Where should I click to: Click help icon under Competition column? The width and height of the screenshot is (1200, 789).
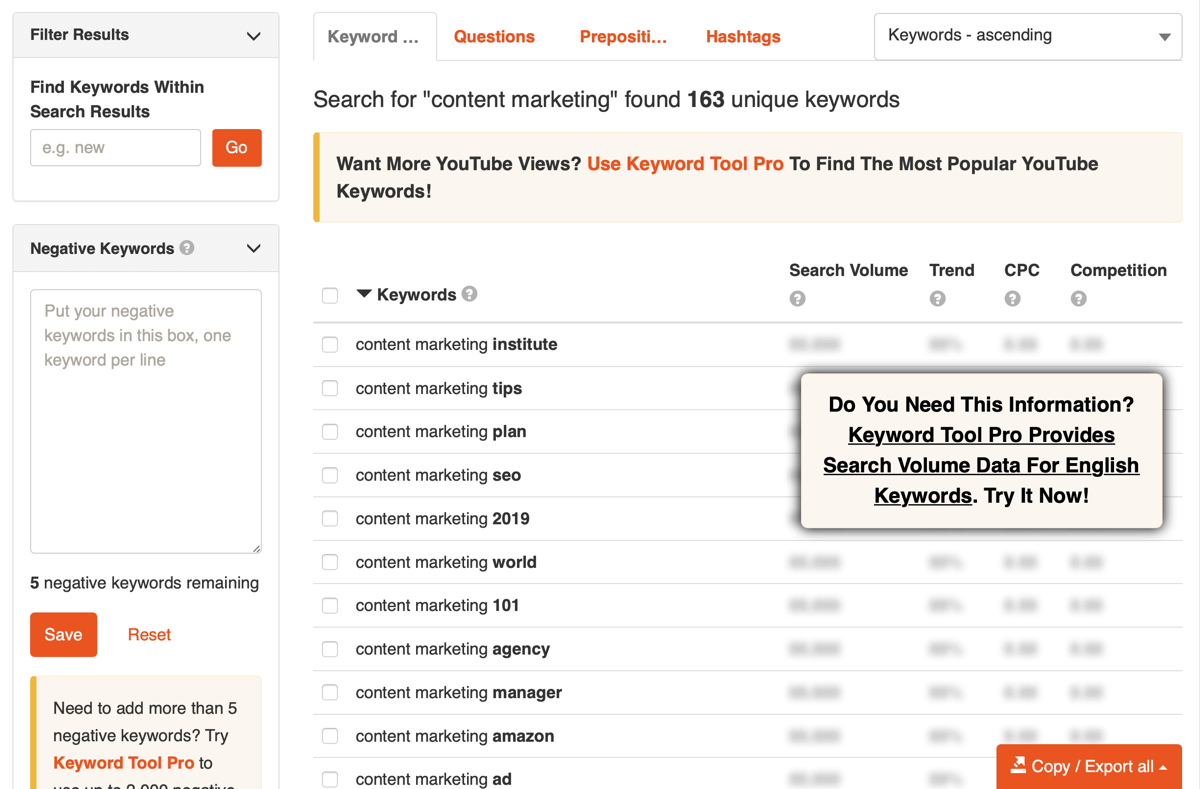(x=1078, y=299)
